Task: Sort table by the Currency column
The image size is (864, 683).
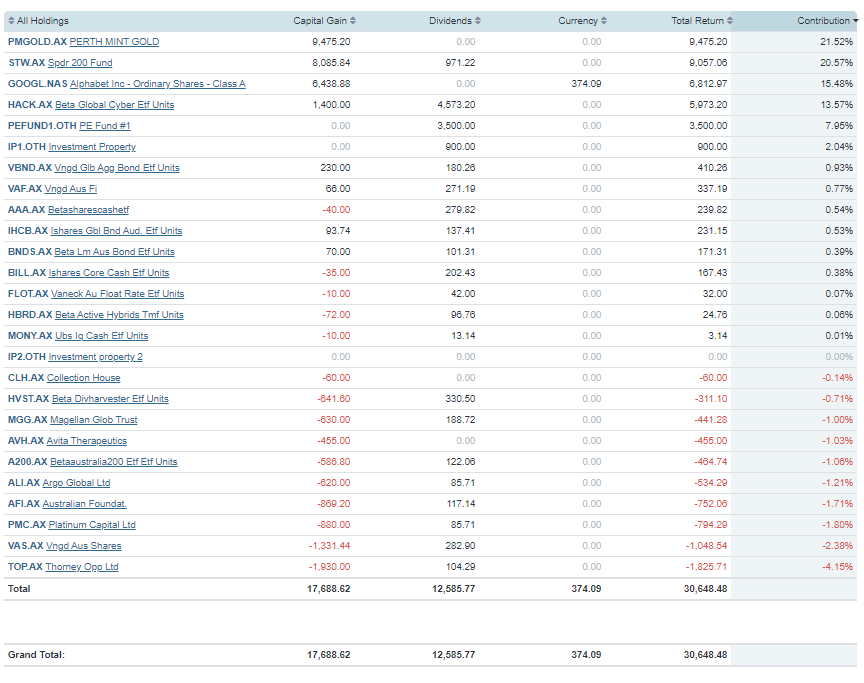Action: [580, 20]
